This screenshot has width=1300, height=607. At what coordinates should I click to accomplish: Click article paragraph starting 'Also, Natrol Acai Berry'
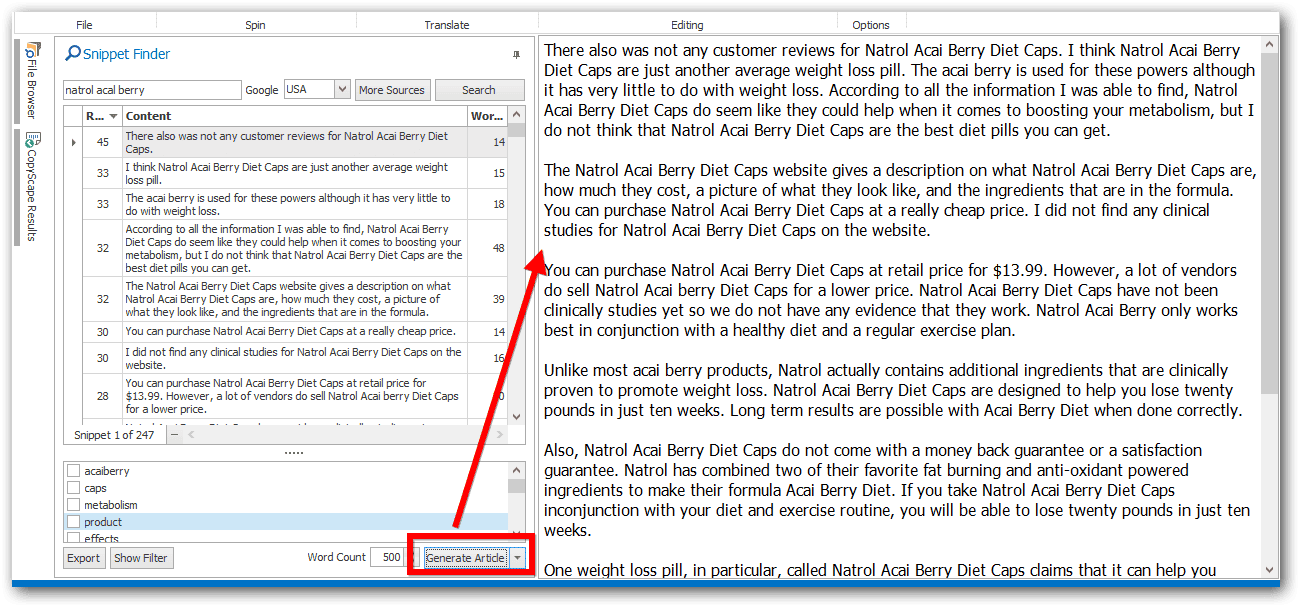[x=897, y=490]
